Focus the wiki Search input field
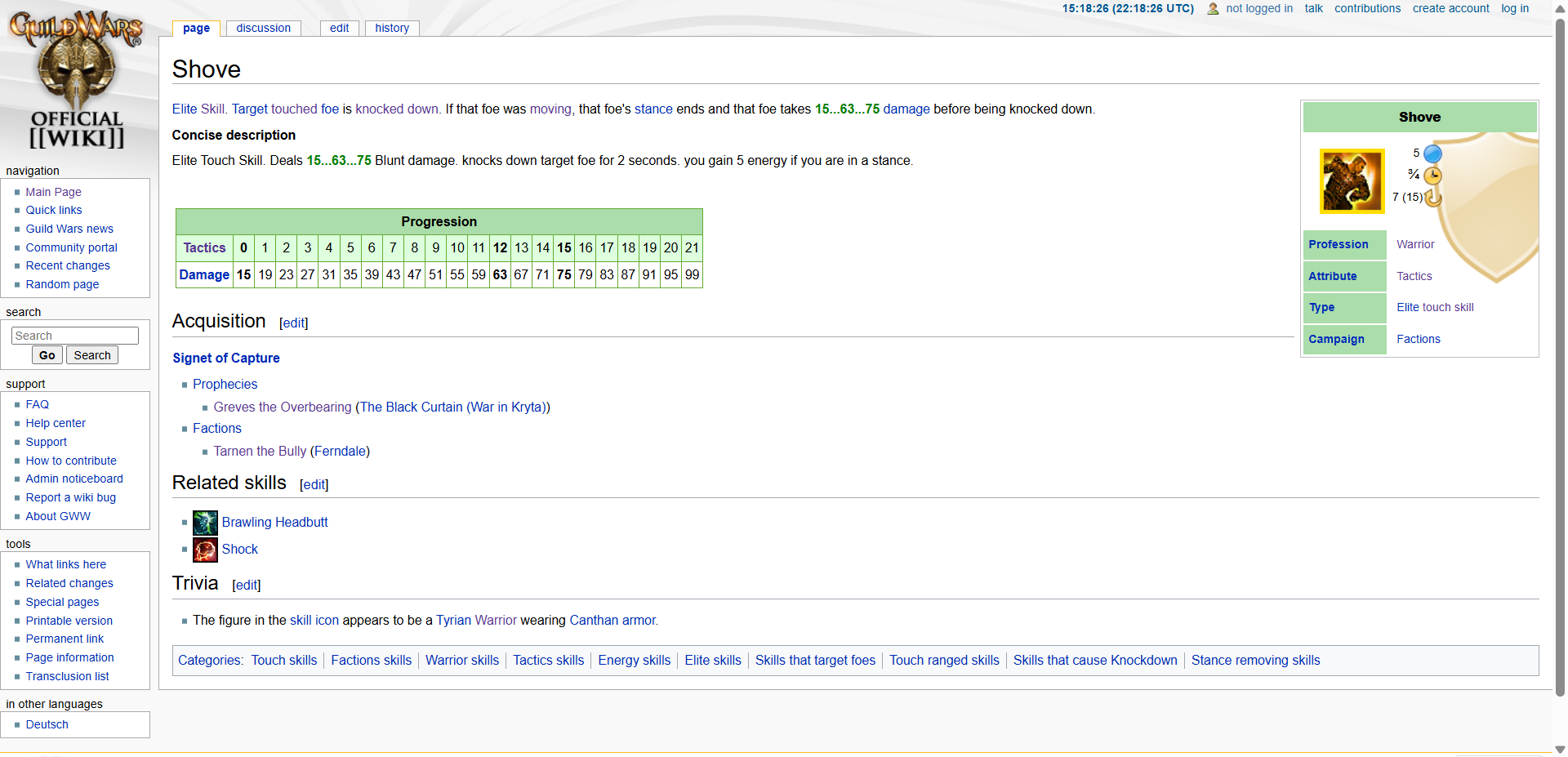This screenshot has width=1568, height=757. pyautogui.click(x=75, y=336)
